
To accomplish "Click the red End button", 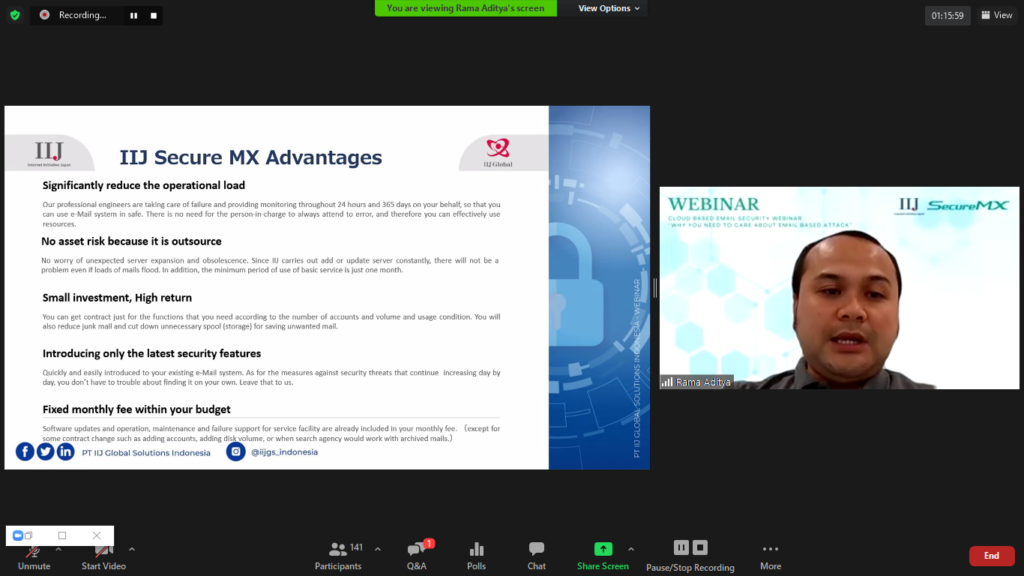I will [x=991, y=556].
